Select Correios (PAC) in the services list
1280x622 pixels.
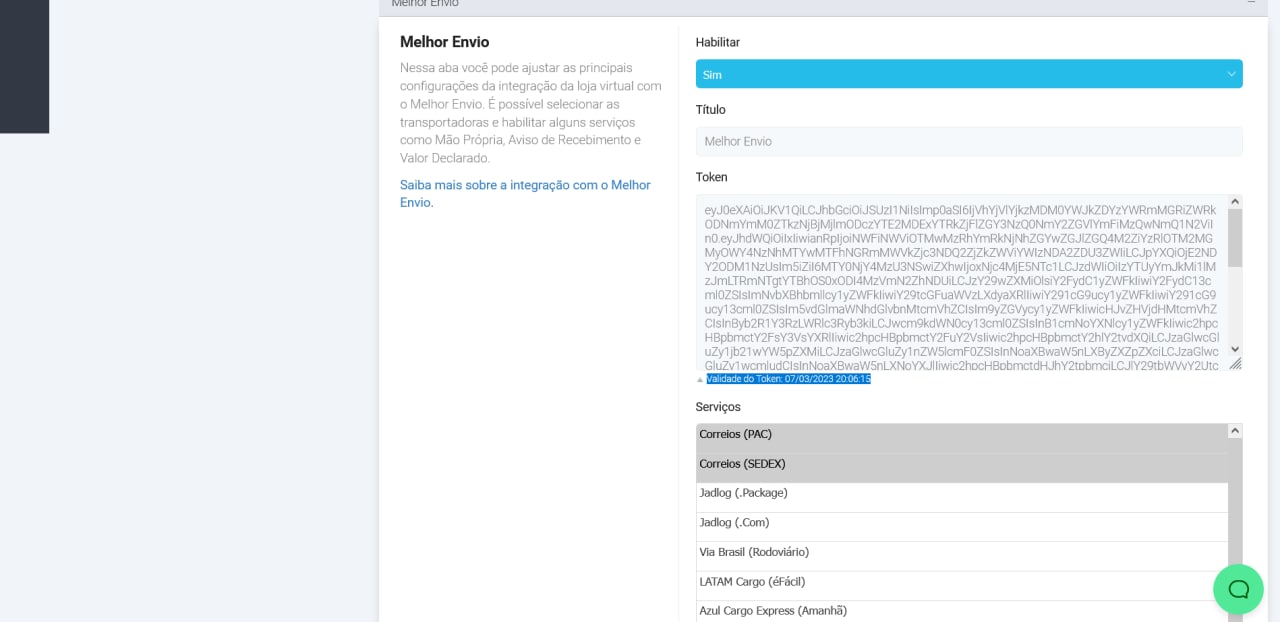pyautogui.click(x=961, y=435)
